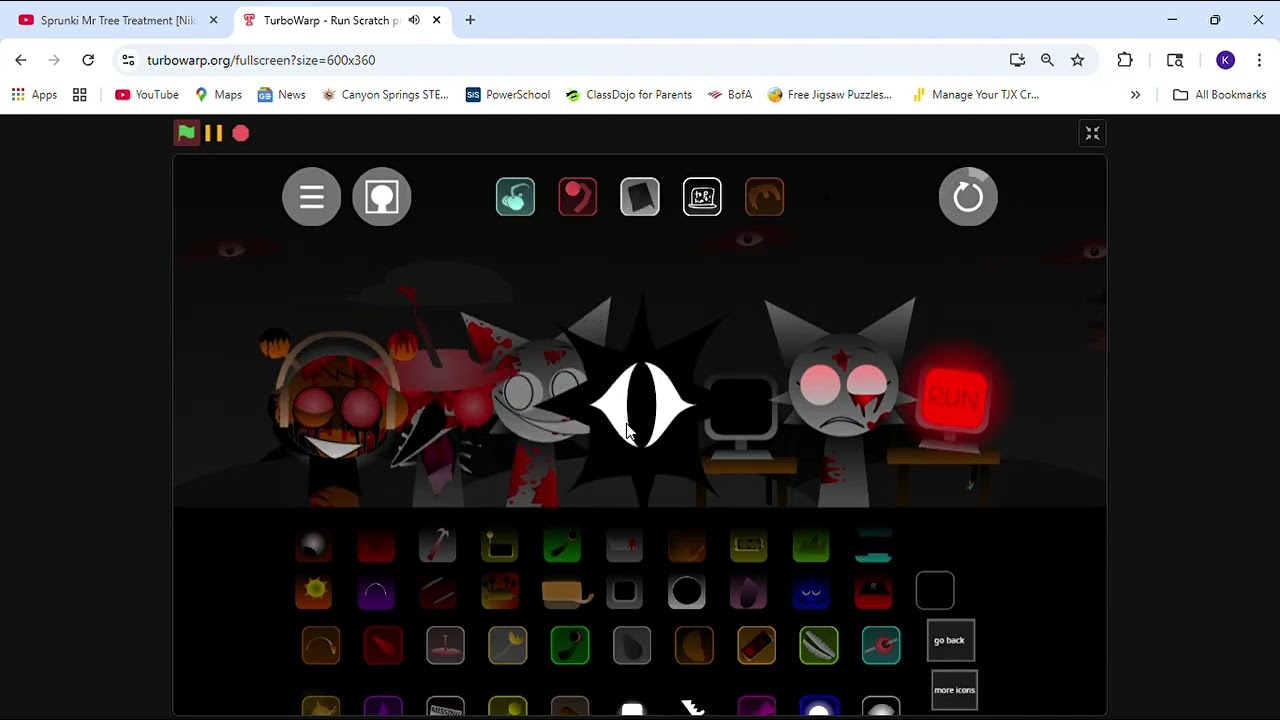
Task: Click the black computer monitor character
Action: click(x=741, y=412)
